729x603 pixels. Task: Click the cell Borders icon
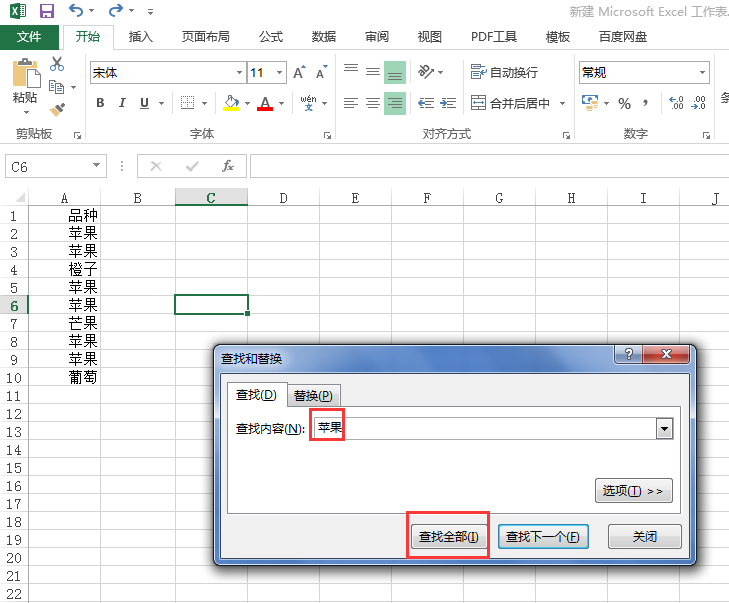pos(187,103)
